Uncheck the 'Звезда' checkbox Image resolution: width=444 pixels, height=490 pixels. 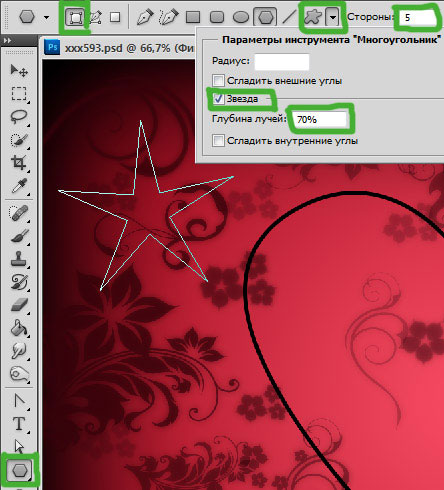218,99
